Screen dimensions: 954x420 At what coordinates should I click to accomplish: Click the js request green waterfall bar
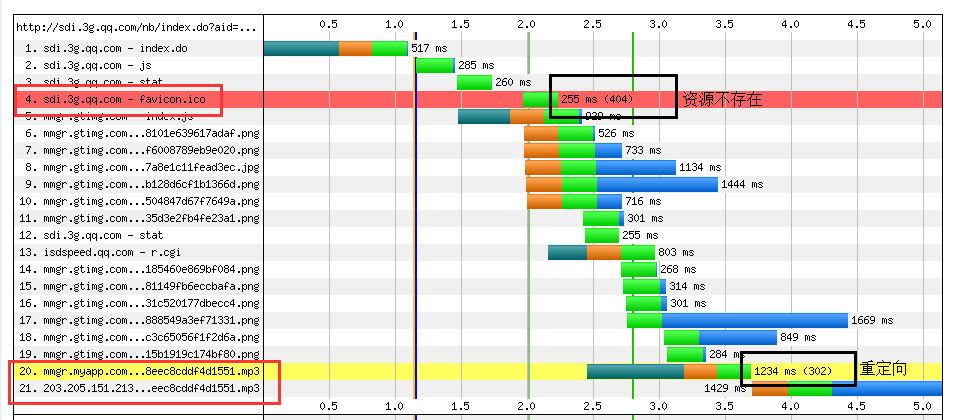(435, 65)
